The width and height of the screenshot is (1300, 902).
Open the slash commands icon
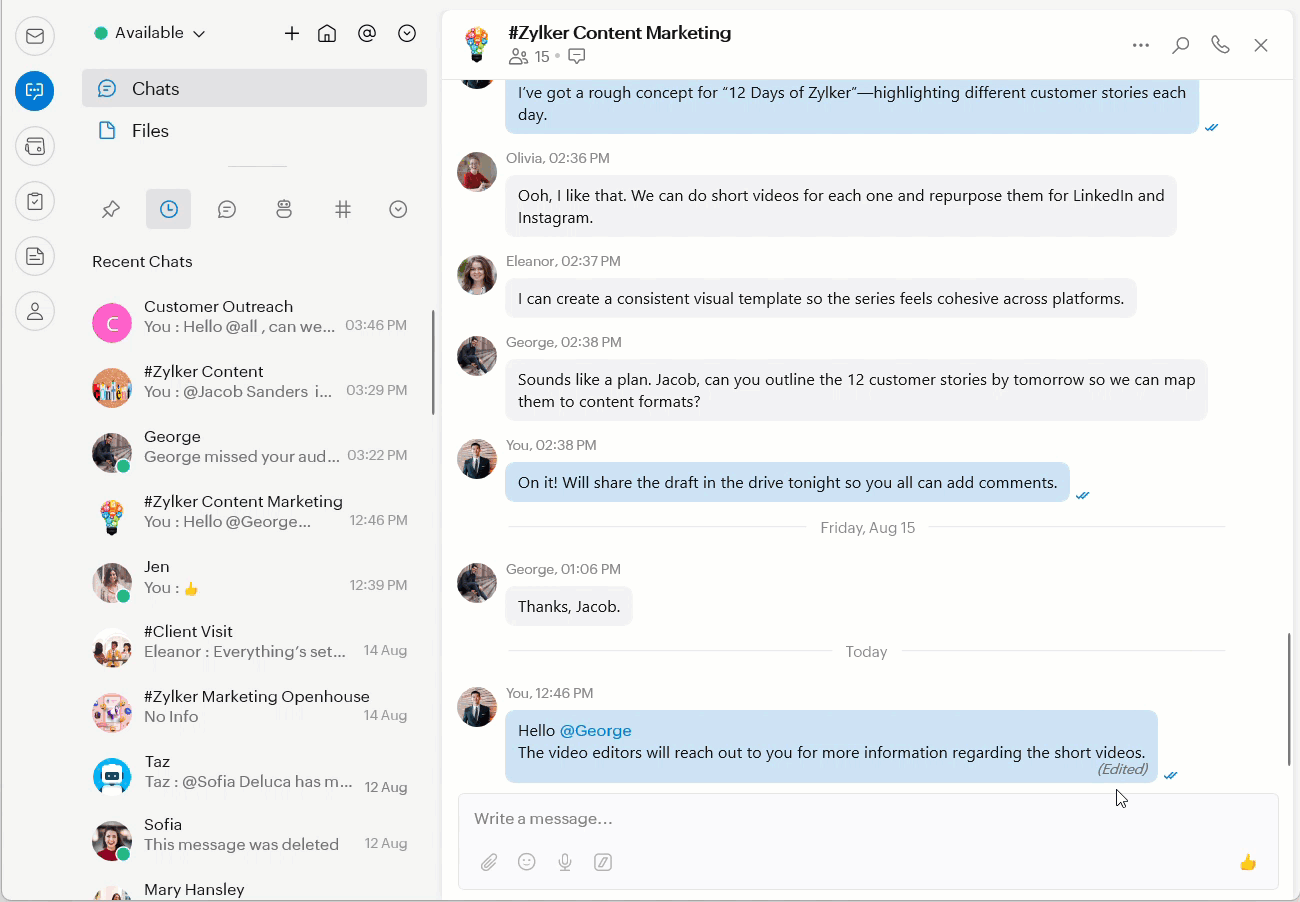pos(603,862)
